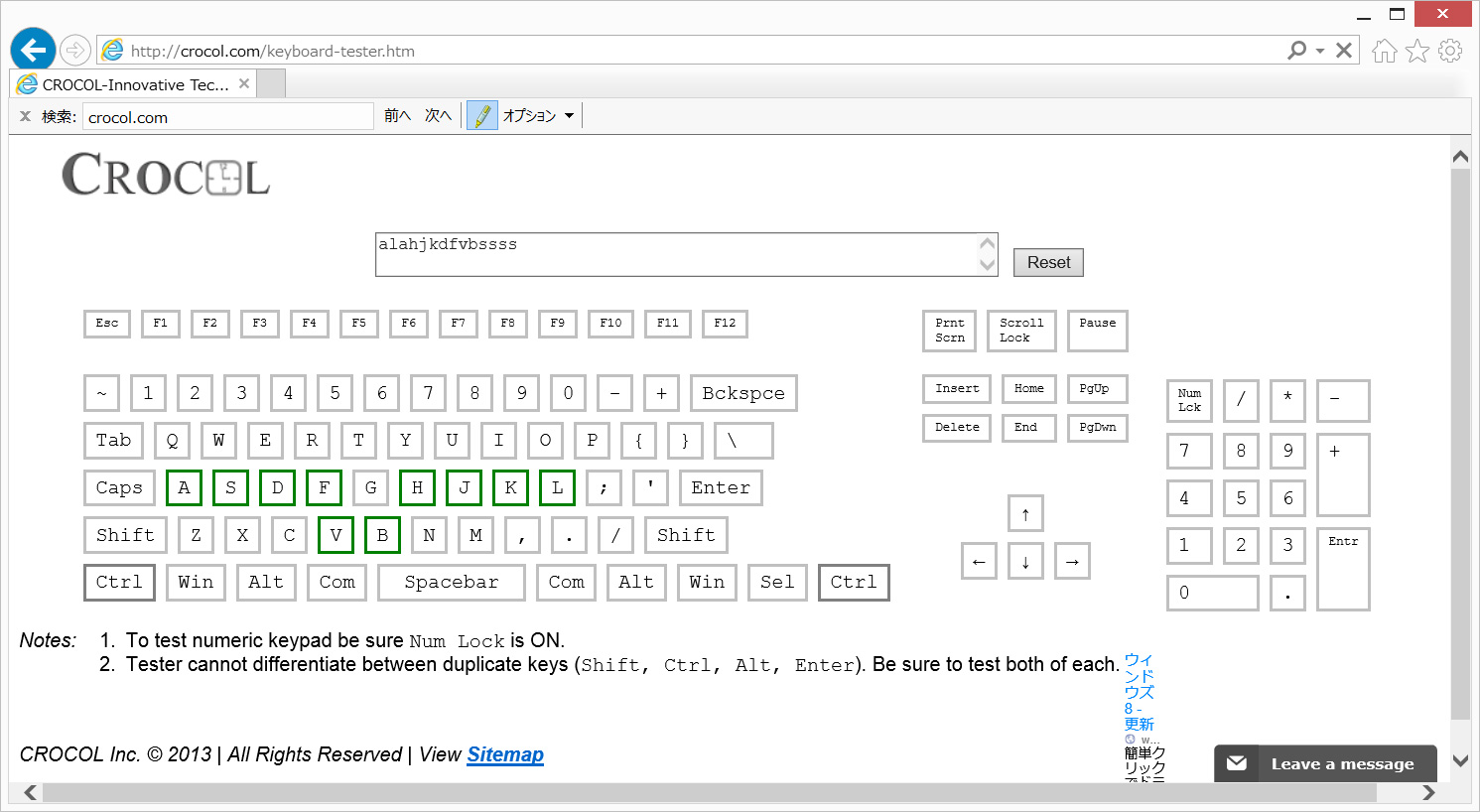
Task: Click the F12 key
Action: click(725, 324)
